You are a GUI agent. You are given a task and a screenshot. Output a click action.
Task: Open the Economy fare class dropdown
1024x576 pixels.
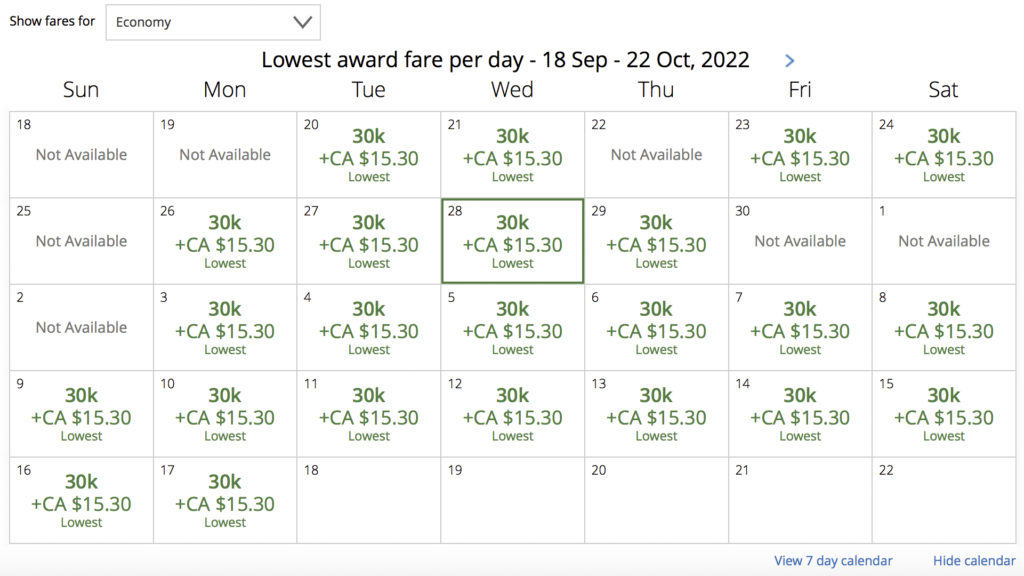pos(213,22)
